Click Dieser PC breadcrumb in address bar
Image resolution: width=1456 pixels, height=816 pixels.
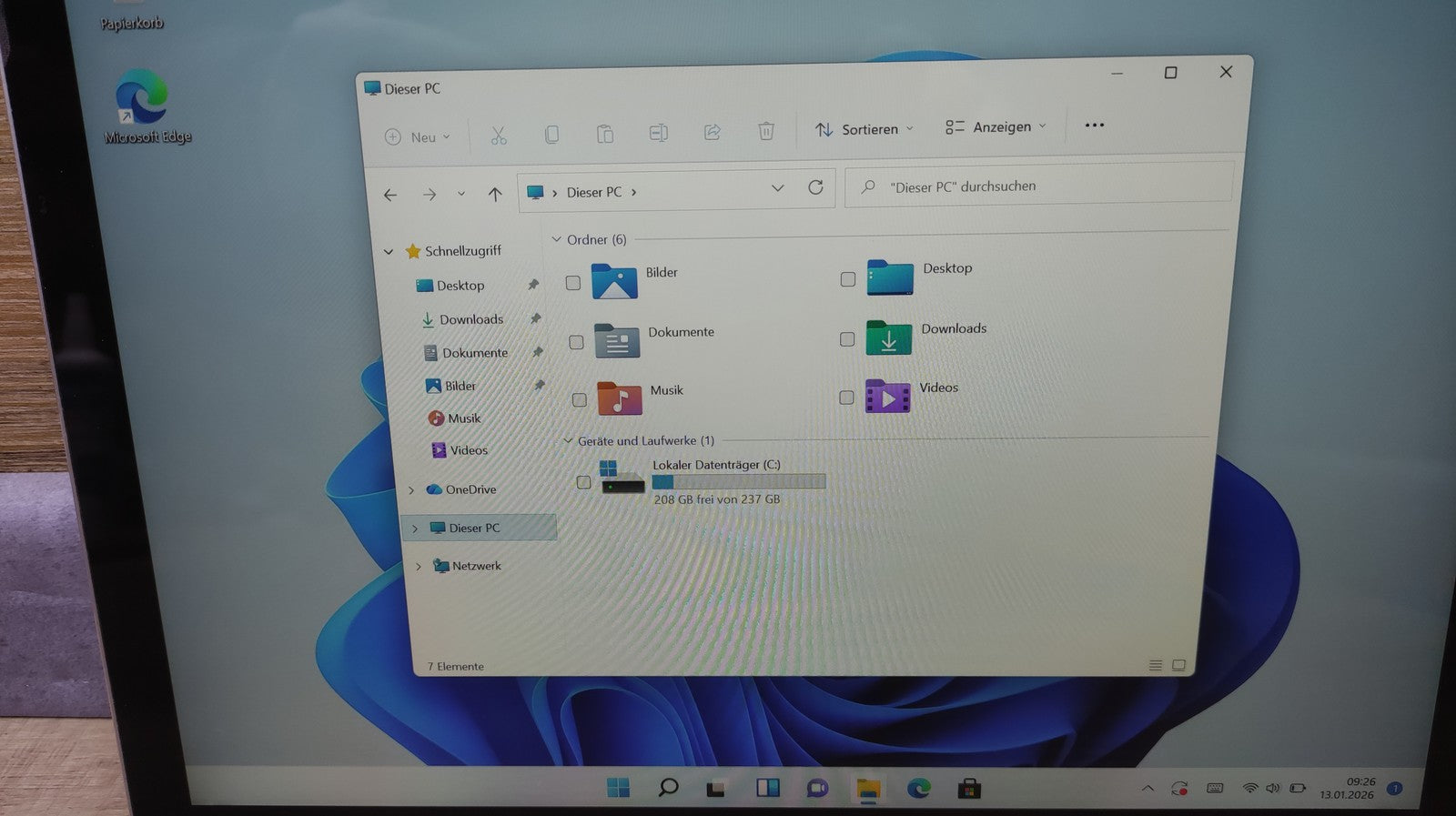click(x=594, y=193)
